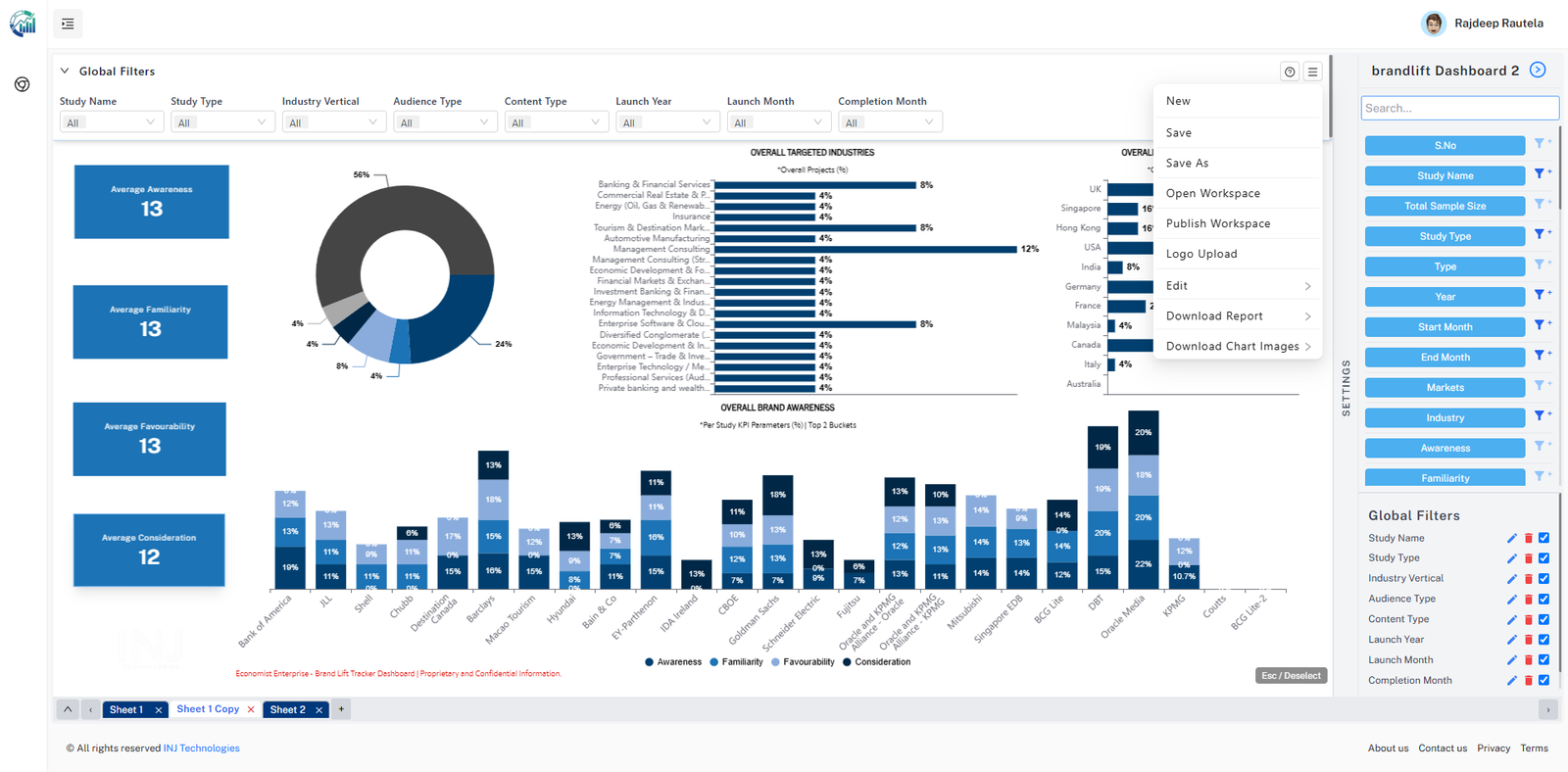The width and height of the screenshot is (1568, 772).
Task: Click the Average Awareness KPI card
Action: pyautogui.click(x=152, y=202)
